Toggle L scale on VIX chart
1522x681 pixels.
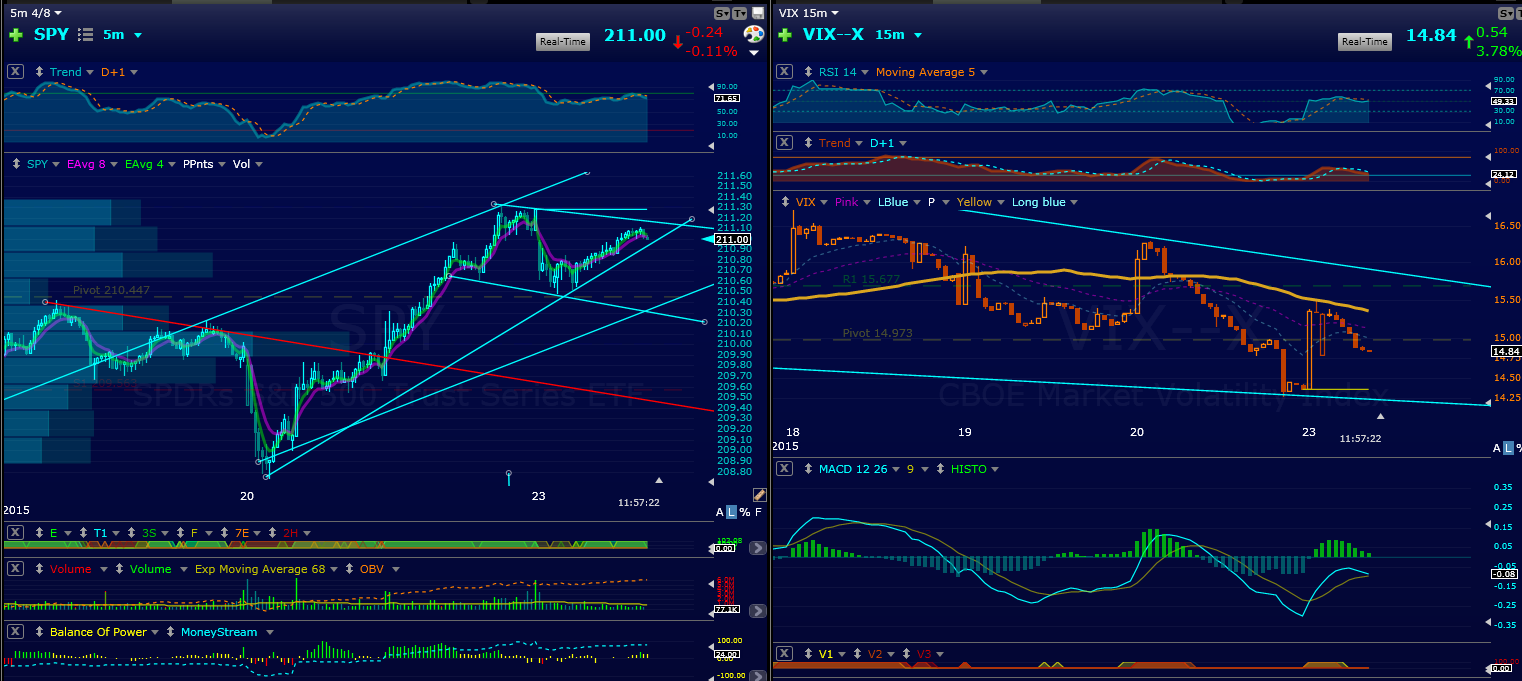[x=1509, y=447]
